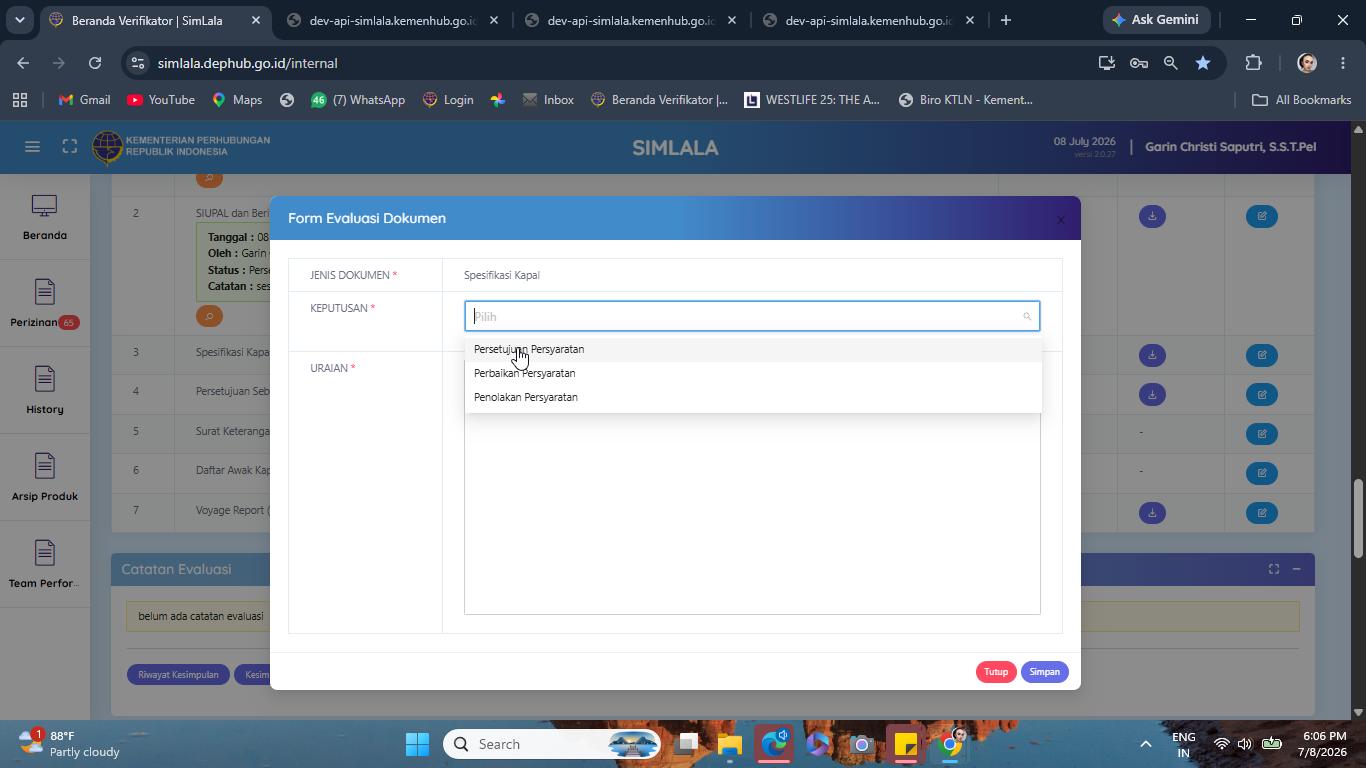Open File Explorer from taskbar

point(729,744)
